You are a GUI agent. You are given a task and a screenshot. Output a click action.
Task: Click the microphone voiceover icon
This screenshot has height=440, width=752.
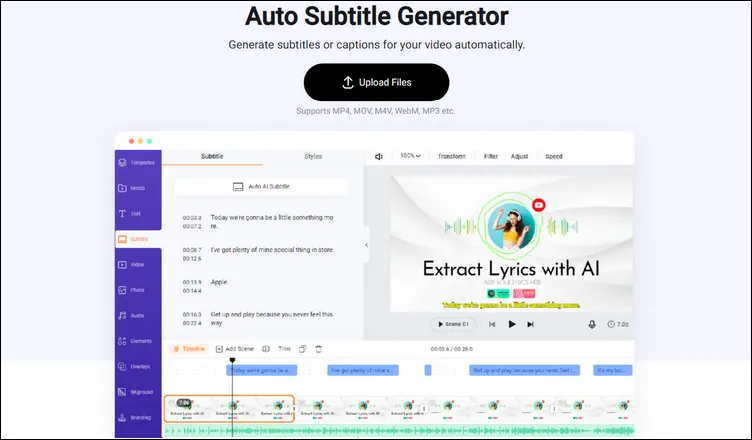coord(592,324)
